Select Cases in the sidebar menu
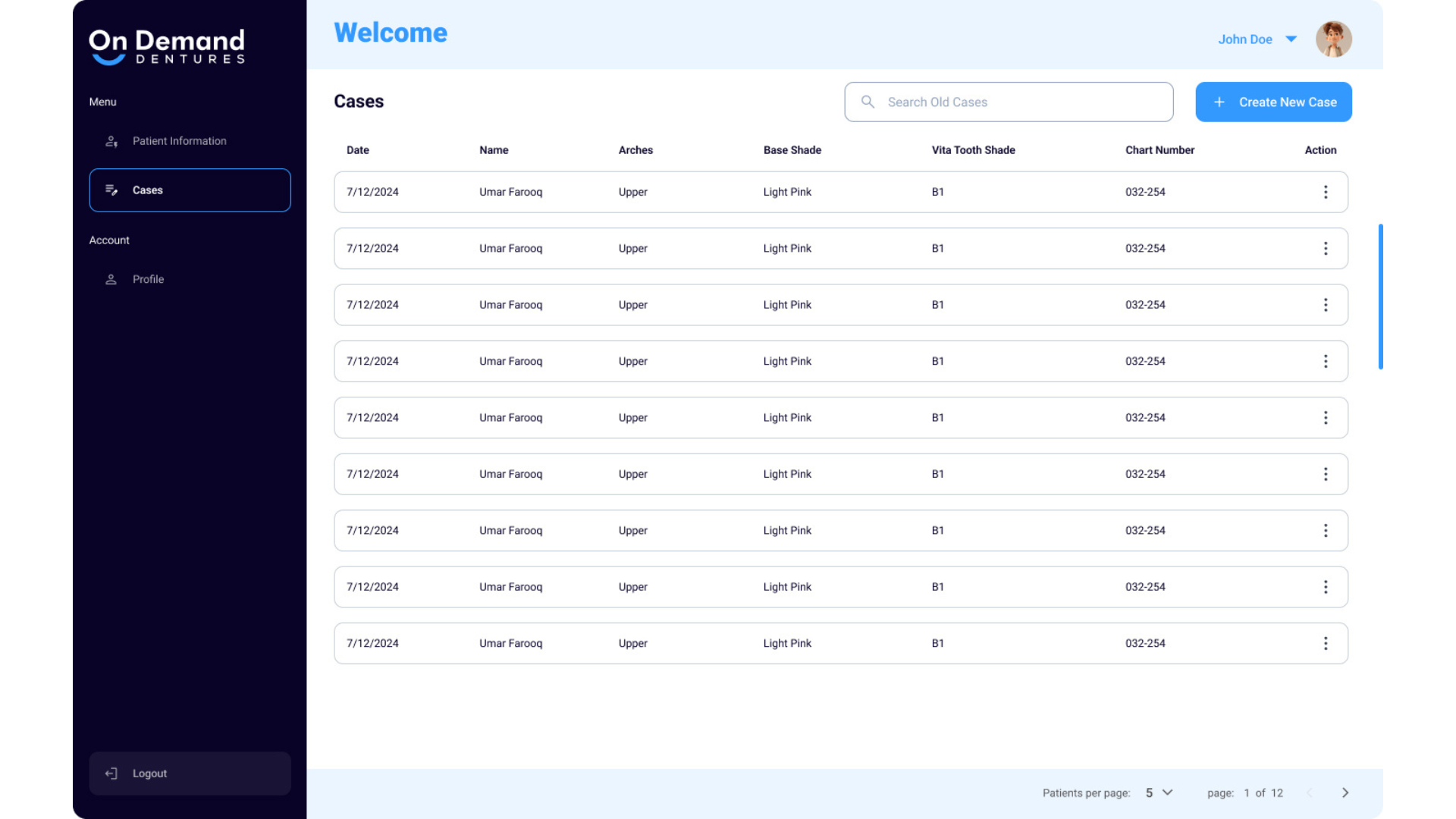The width and height of the screenshot is (1456, 819). coord(190,190)
